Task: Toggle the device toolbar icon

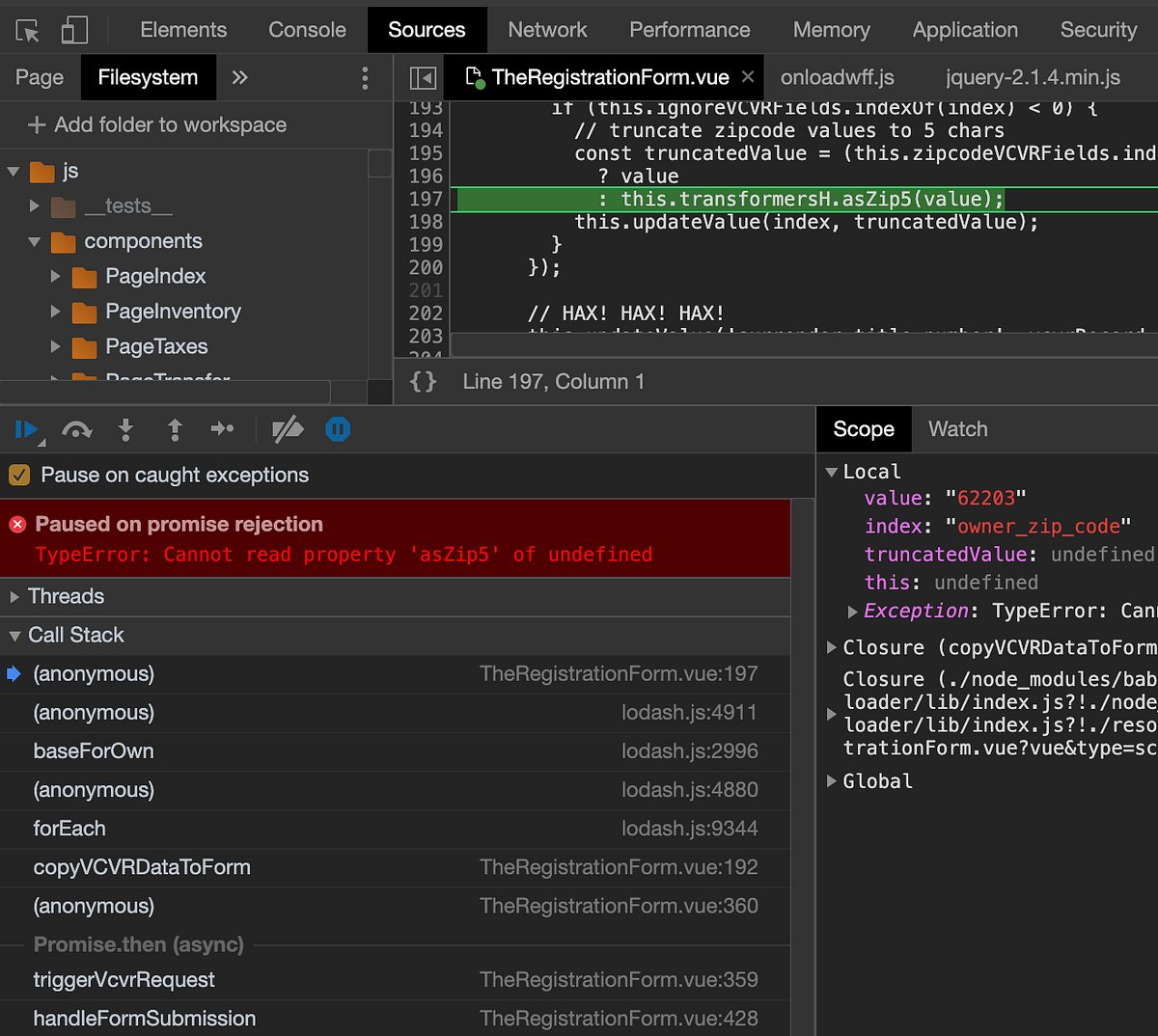Action: tap(73, 30)
